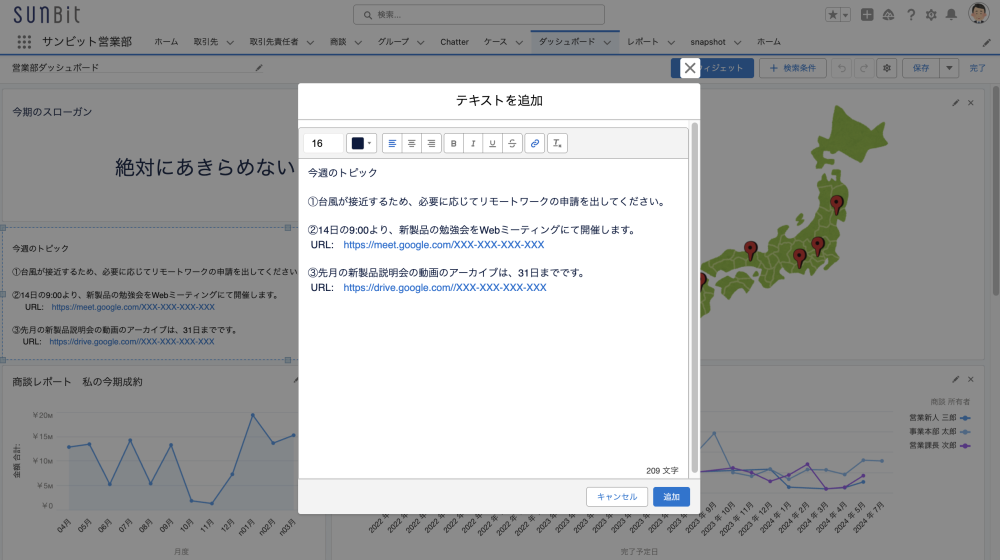Open dashboard properties gear button
This screenshot has height=560, width=1000.
point(886,68)
